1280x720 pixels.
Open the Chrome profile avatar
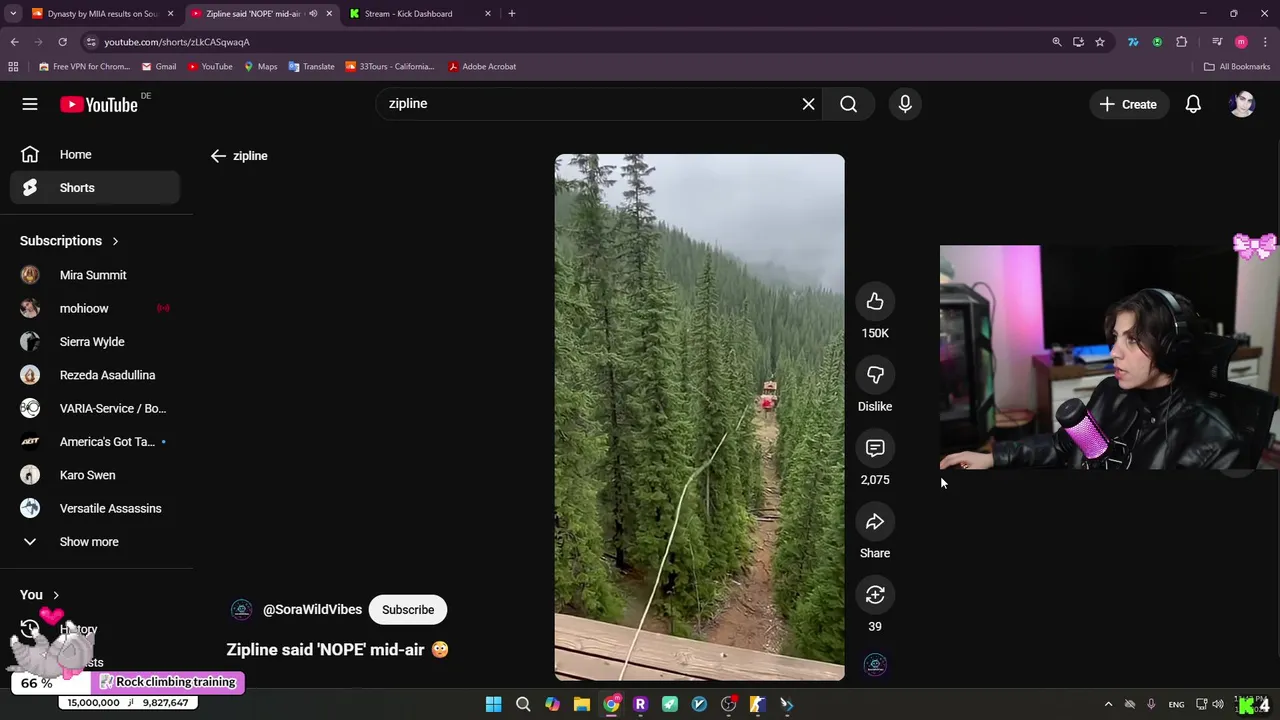(x=1241, y=42)
